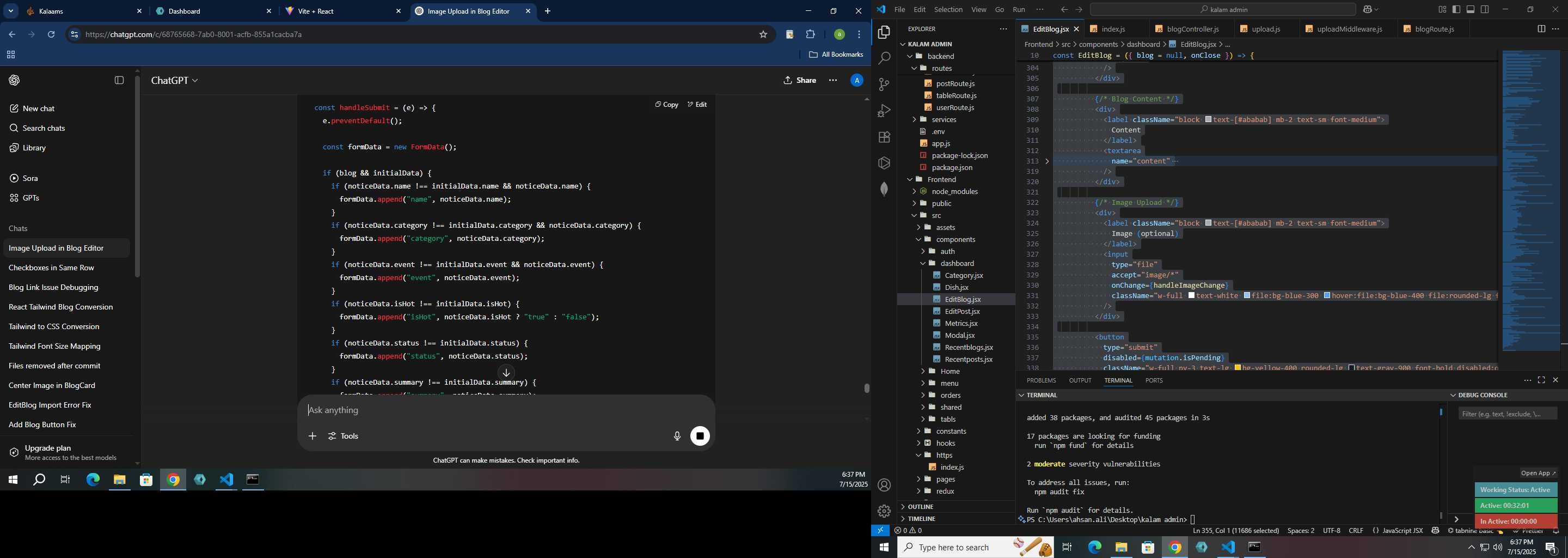This screenshot has width=1568, height=558.
Task: Click plus attach icon in prompt box
Action: 313,436
